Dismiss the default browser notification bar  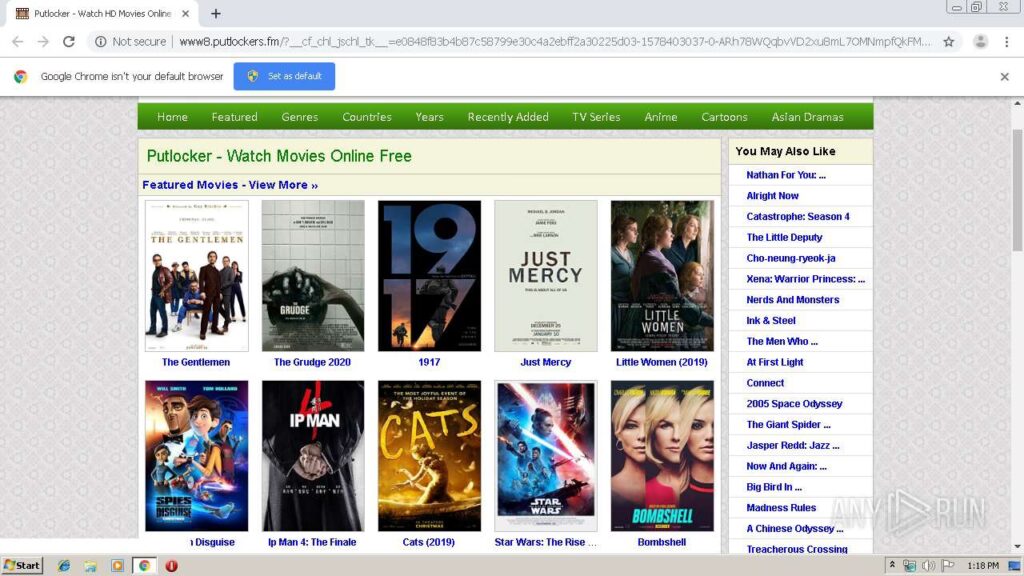[1004, 76]
